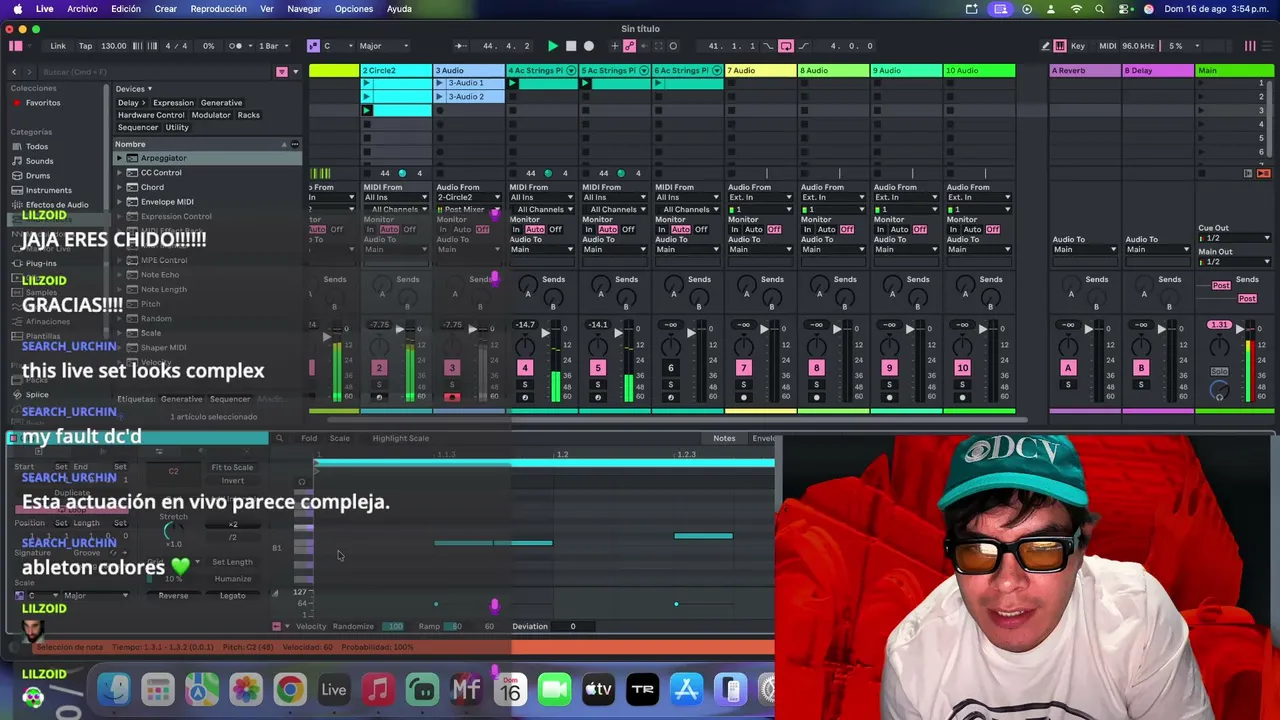Click the Live icon in the Dock
This screenshot has width=1280, height=720.
coord(334,690)
